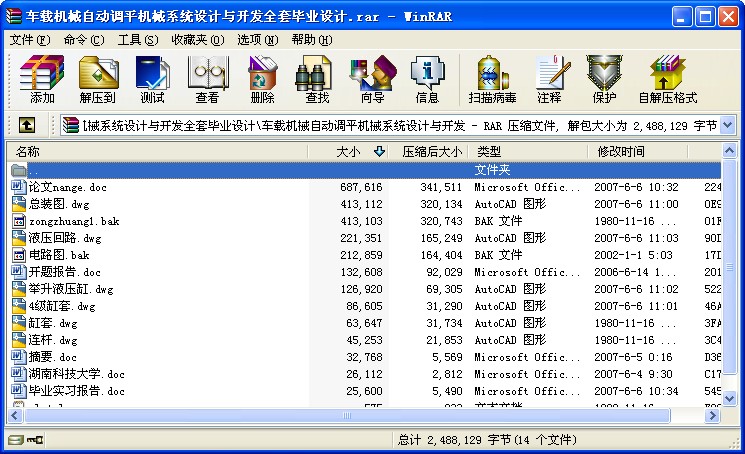The height and width of the screenshot is (454, 745).
Task: Go up one folder with the arrow button
Action: (x=27, y=125)
